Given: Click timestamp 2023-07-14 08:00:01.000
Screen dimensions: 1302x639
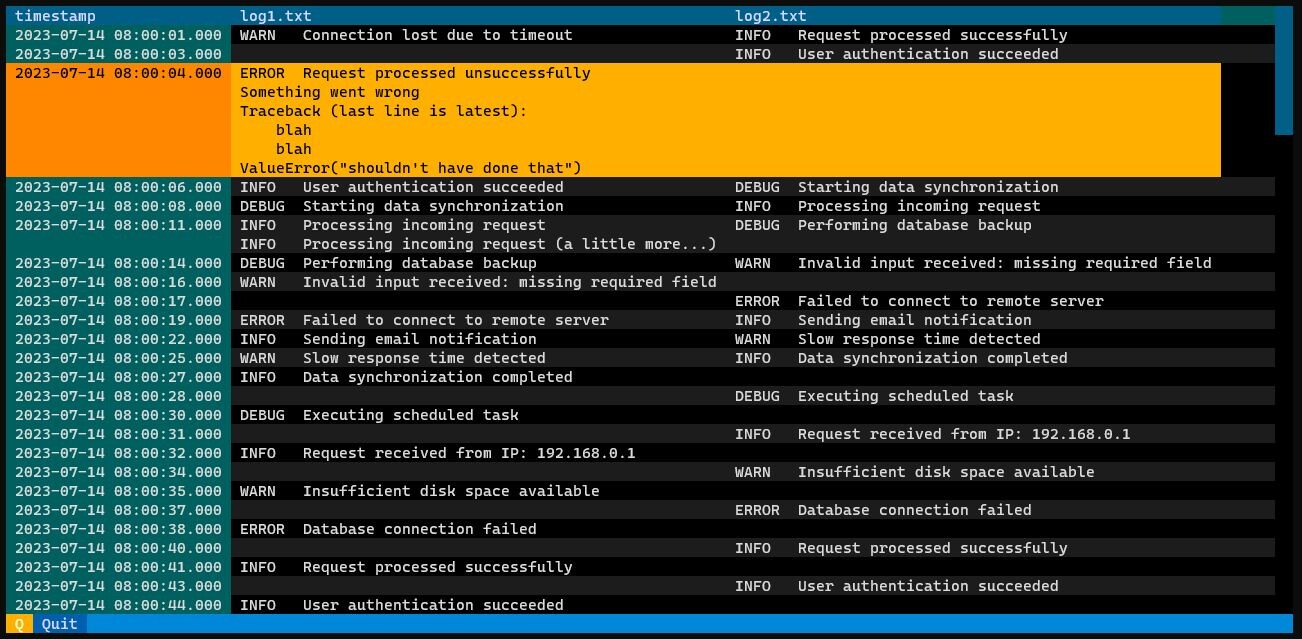Looking at the screenshot, I should pos(118,35).
